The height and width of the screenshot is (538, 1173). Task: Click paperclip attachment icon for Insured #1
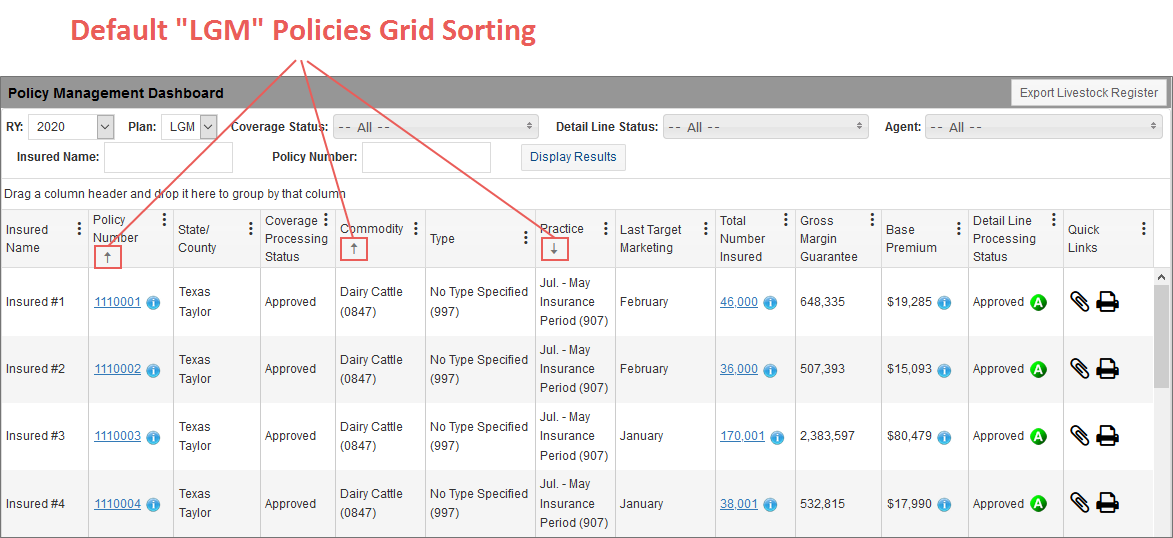point(1079,302)
